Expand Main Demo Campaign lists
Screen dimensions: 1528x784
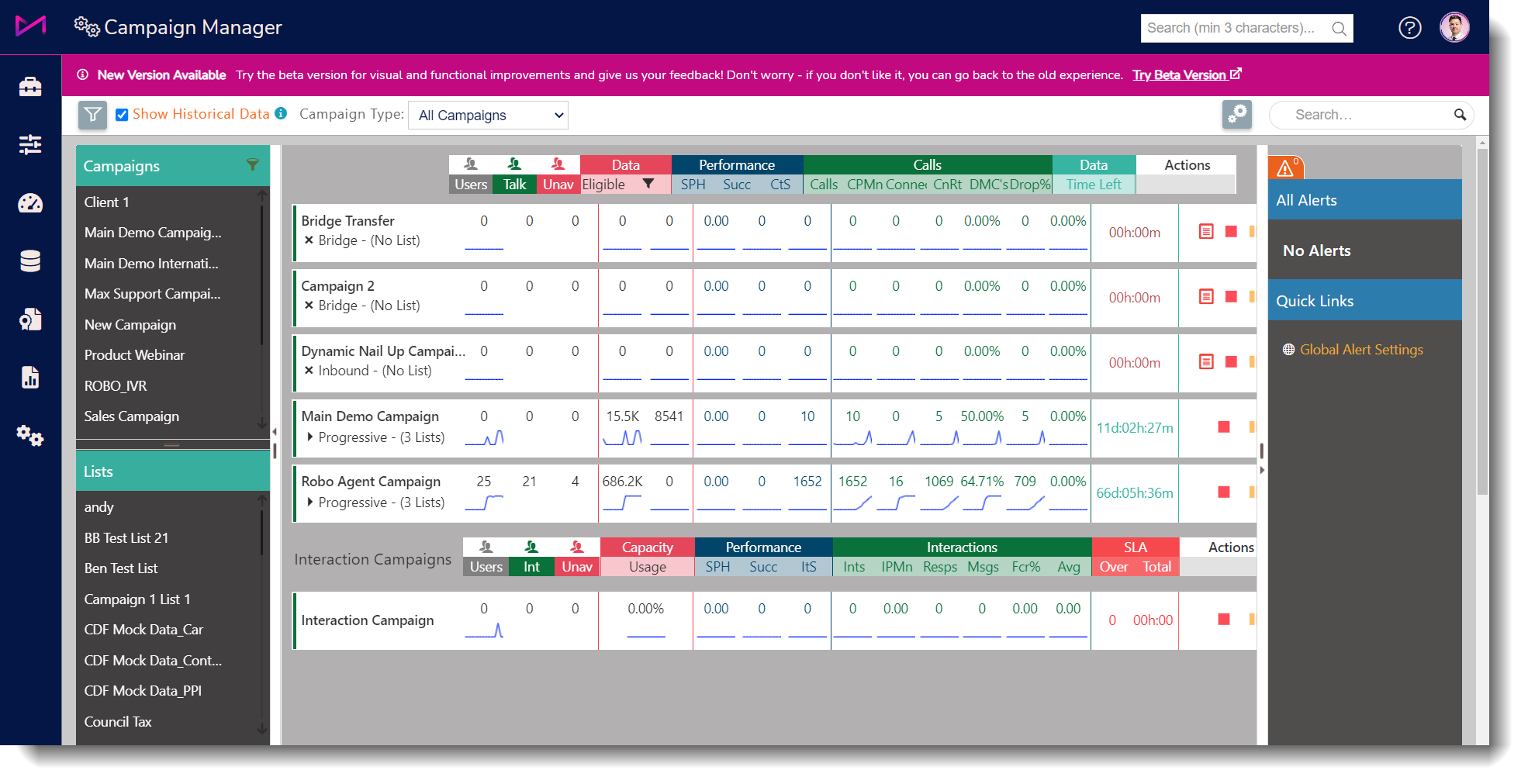coord(310,437)
